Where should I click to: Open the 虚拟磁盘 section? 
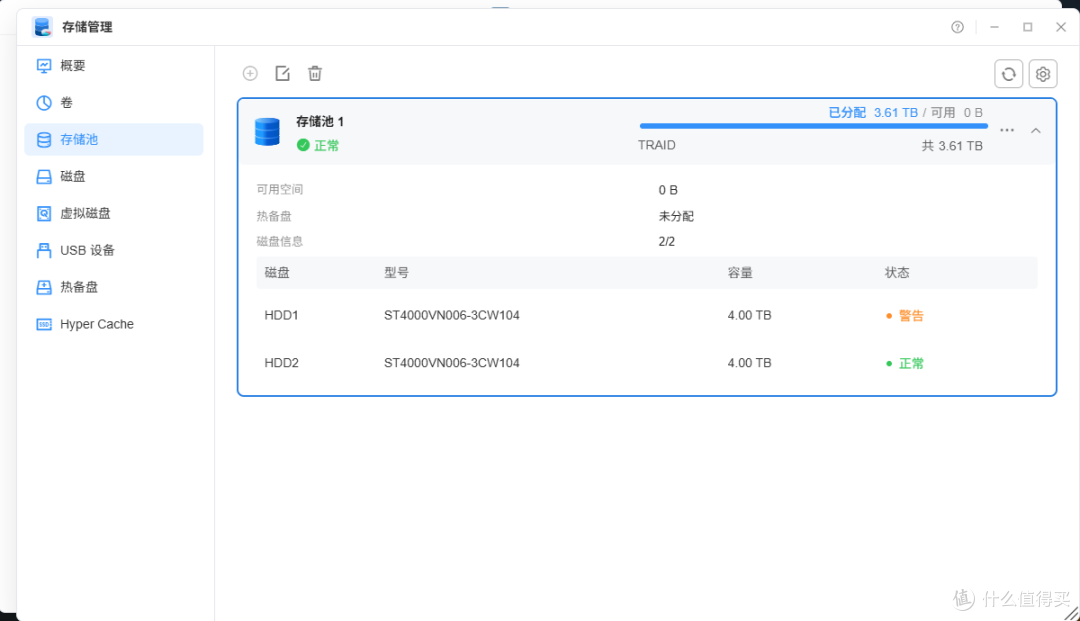[x=114, y=213]
